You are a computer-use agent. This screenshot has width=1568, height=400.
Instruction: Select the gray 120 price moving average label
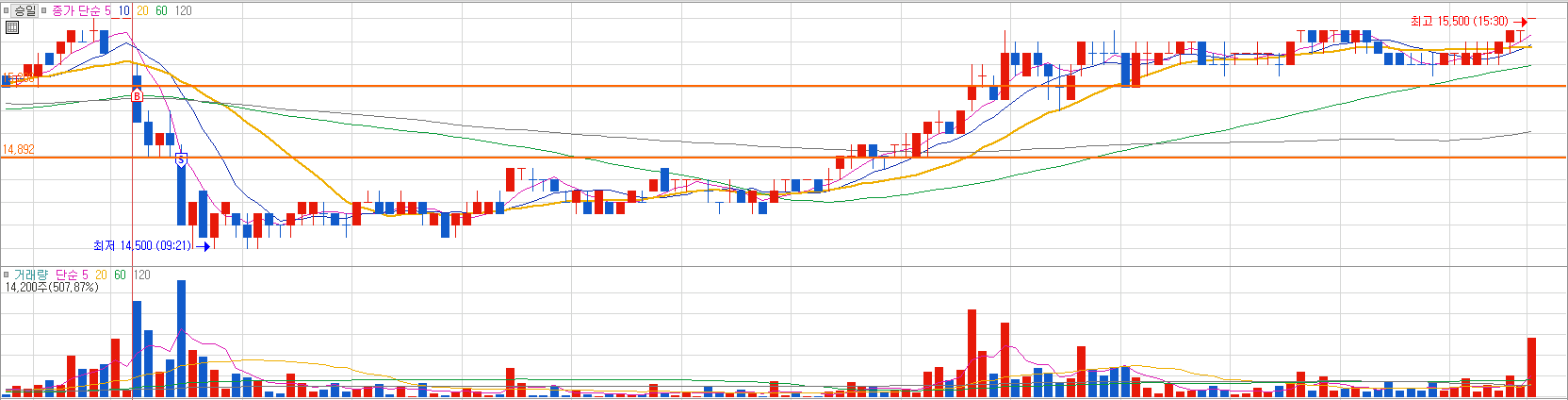[x=184, y=10]
